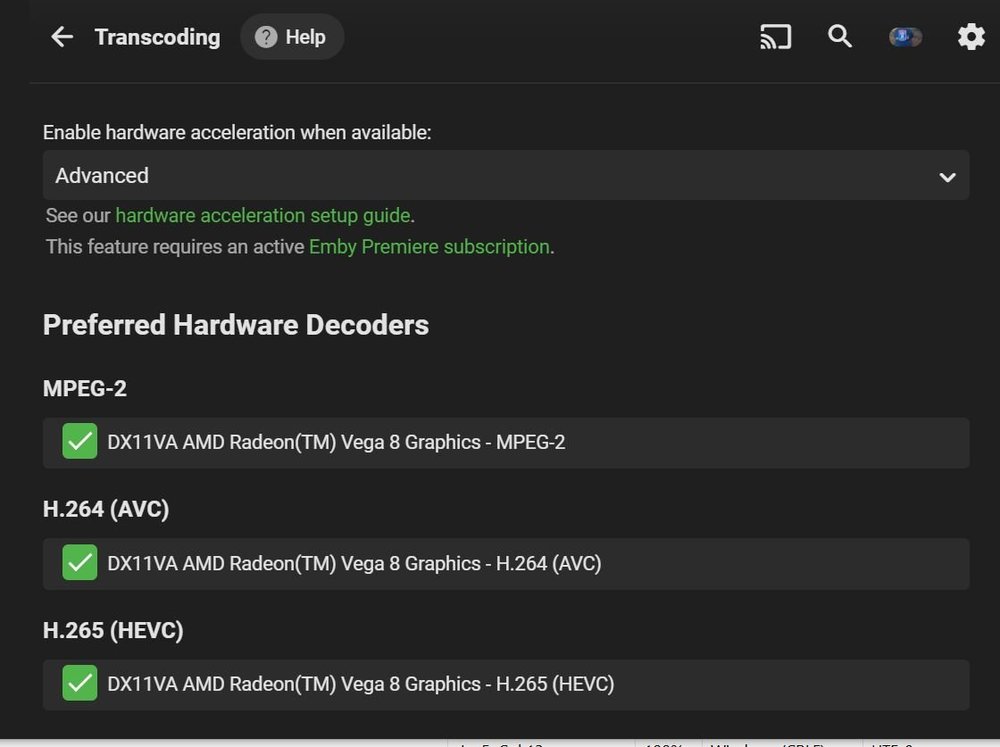
Task: Open the settings gear icon
Action: (x=971, y=37)
